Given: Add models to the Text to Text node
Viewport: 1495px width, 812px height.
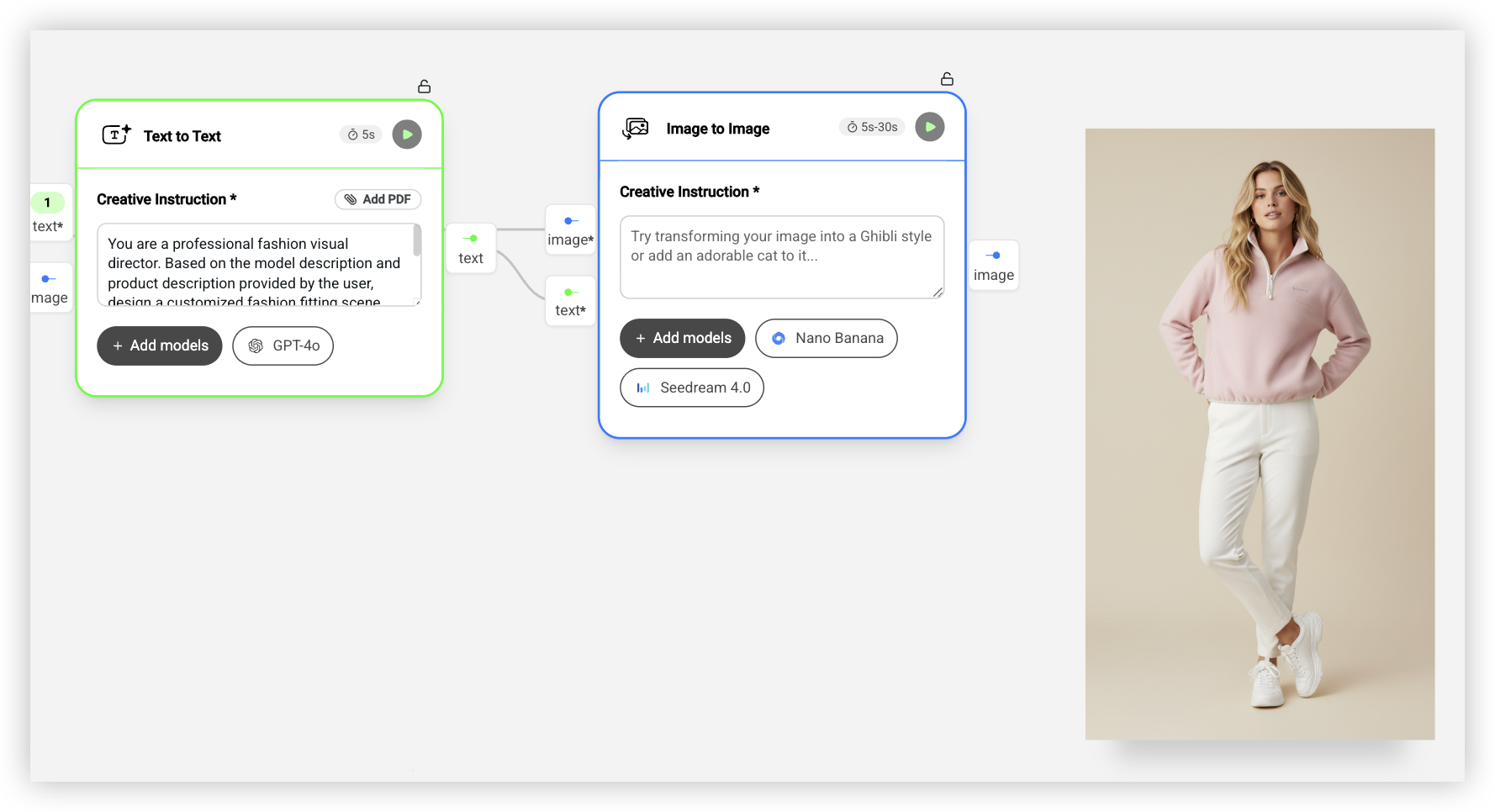Looking at the screenshot, I should coord(160,345).
